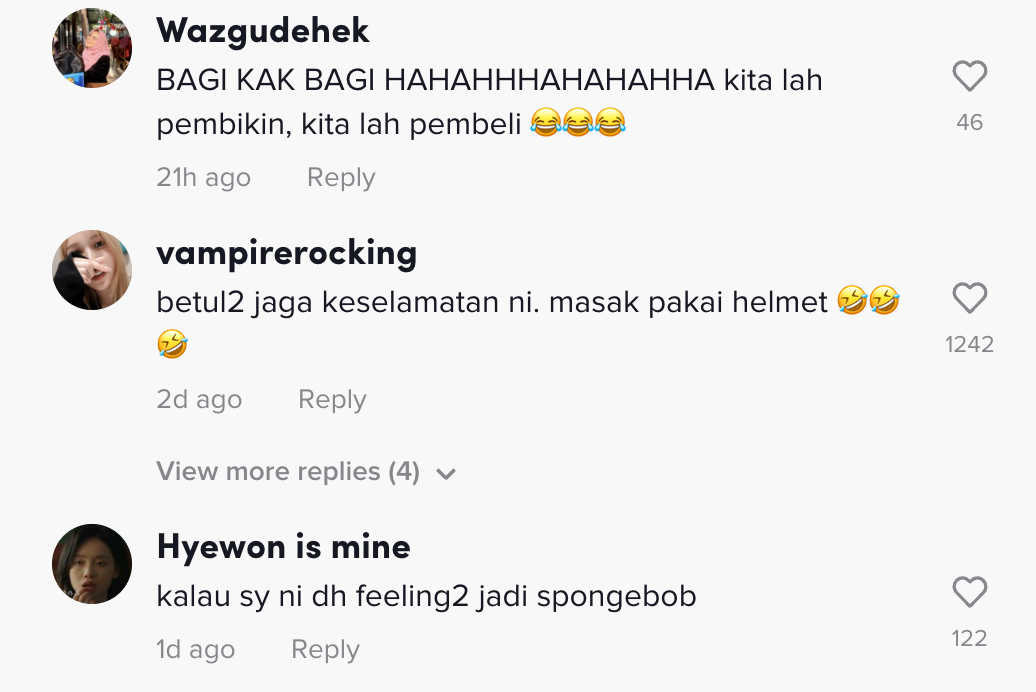Open Wazgudehek's profile picture
This screenshot has width=1036, height=692.
pyautogui.click(x=92, y=48)
